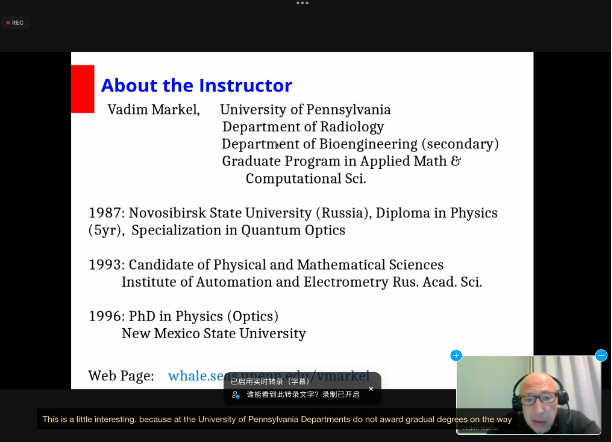Click 'Graduate Program in Applied Math &' line
Image resolution: width=612 pixels, height=442 pixels.
coord(342,161)
